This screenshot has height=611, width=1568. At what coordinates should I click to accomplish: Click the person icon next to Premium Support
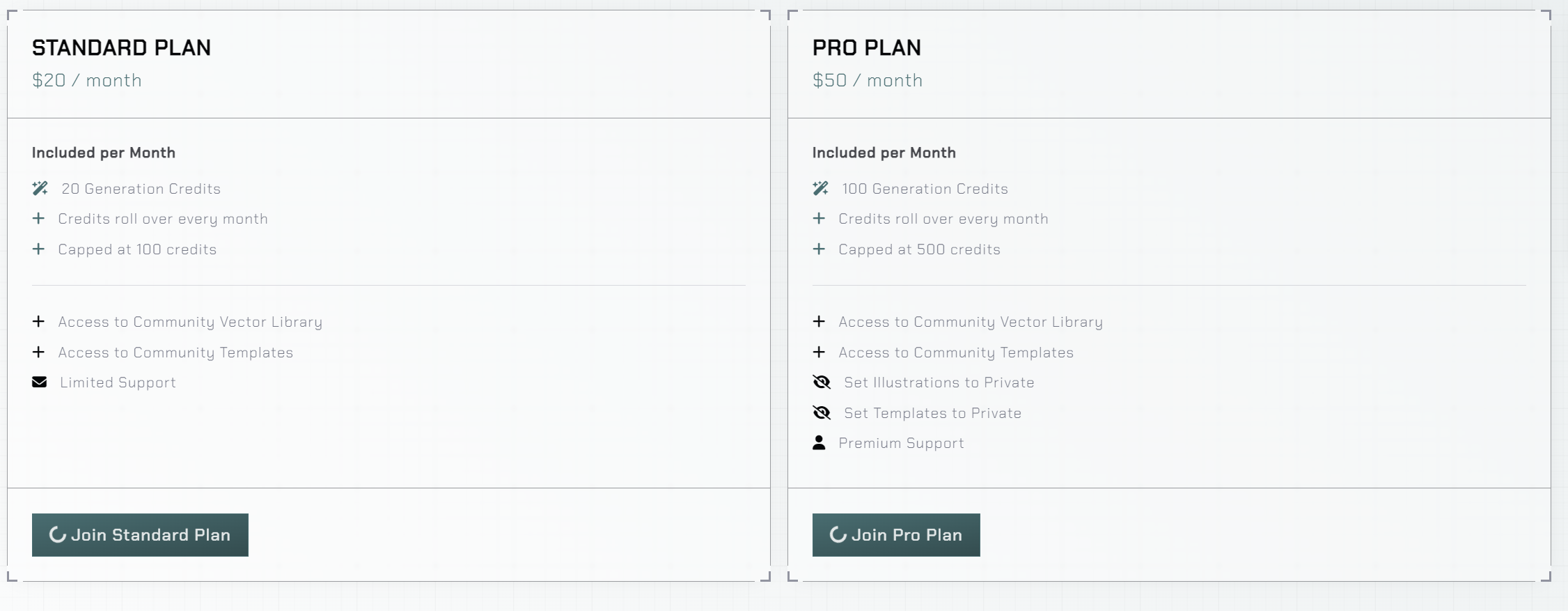[x=819, y=442]
